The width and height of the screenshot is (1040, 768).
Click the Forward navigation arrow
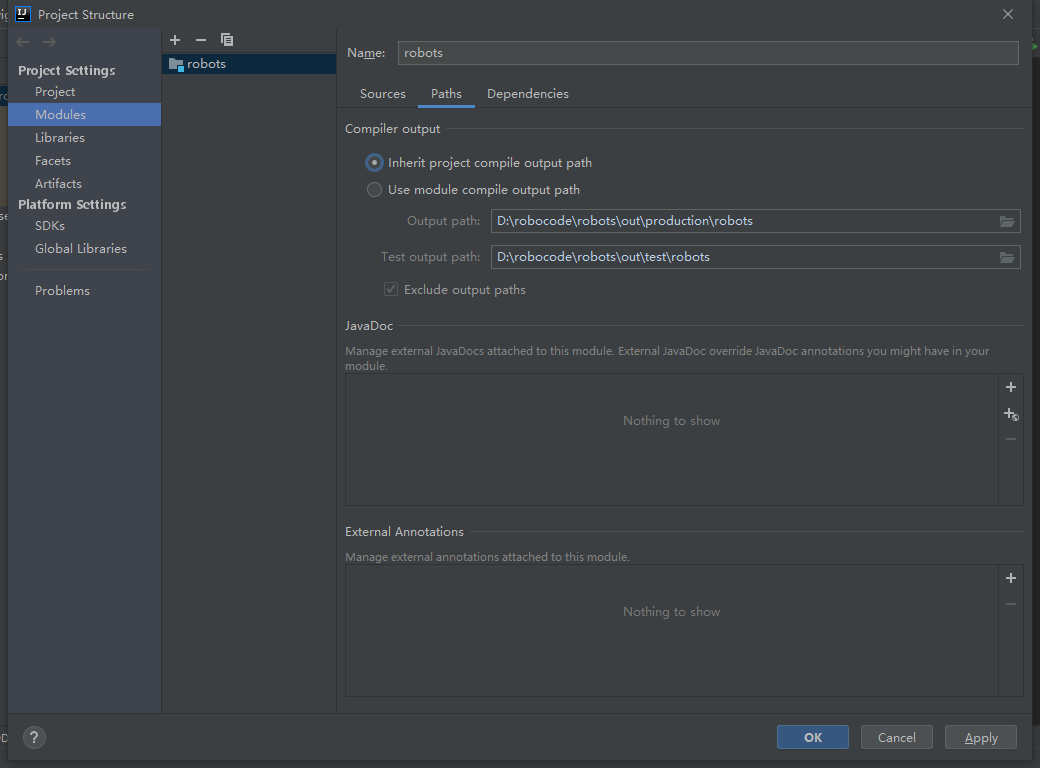coord(49,42)
